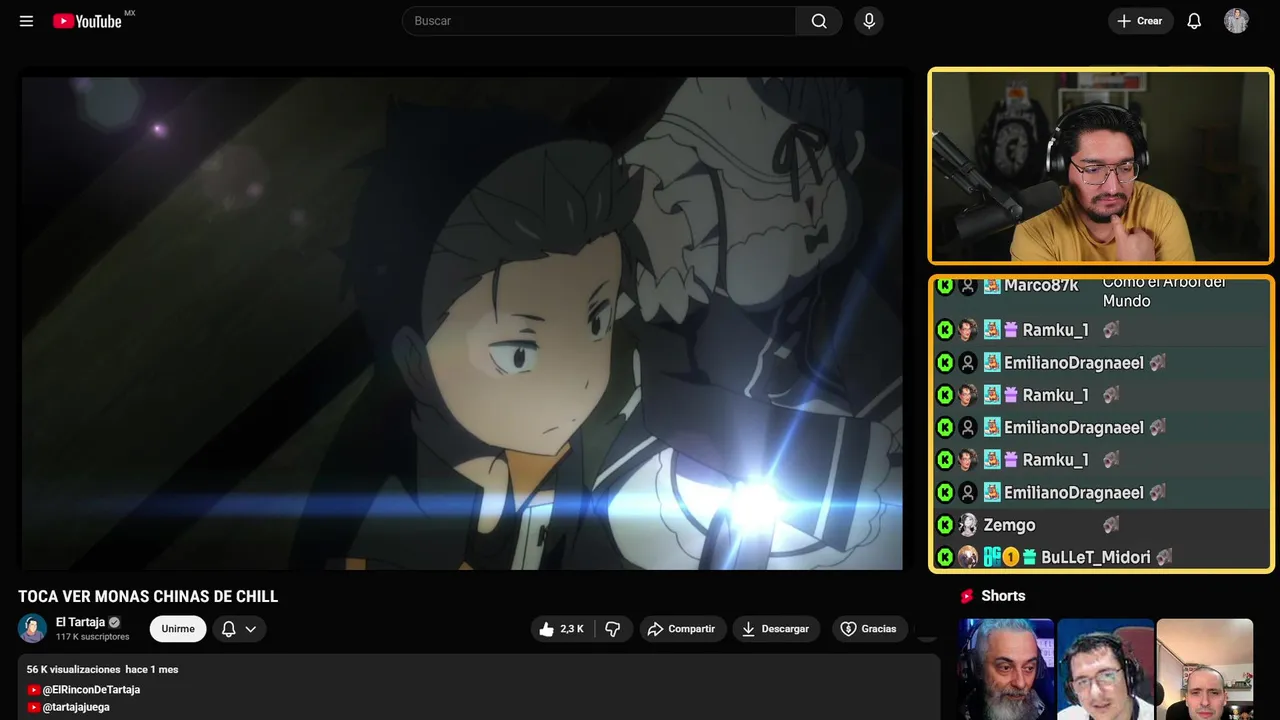This screenshot has height=720, width=1280.
Task: Click the video title text
Action: click(148, 597)
